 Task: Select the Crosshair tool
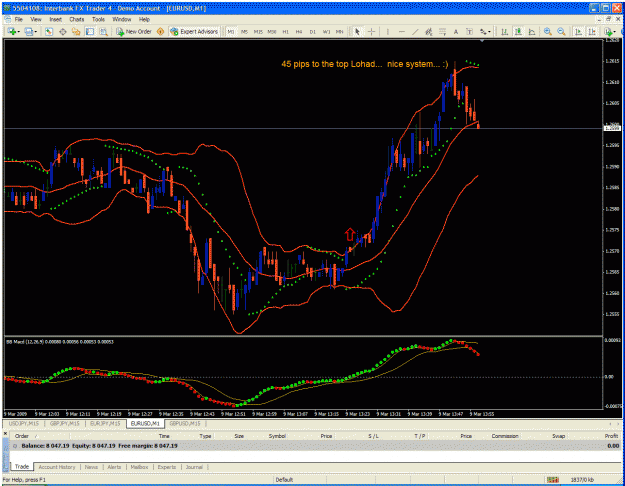[x=371, y=31]
